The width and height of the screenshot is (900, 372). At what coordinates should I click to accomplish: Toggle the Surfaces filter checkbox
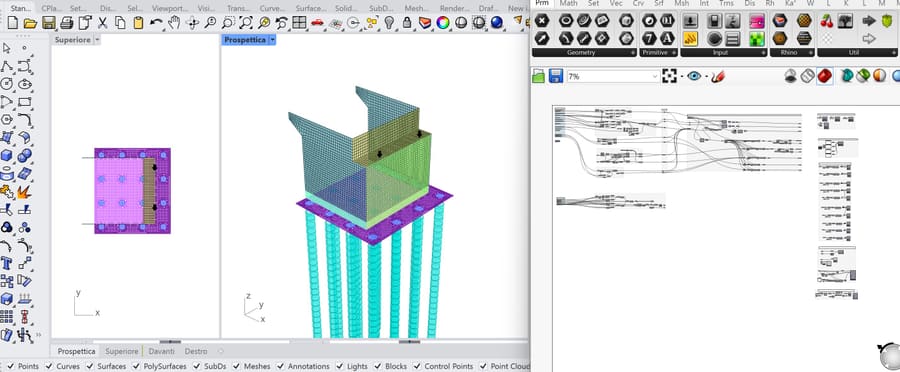[x=90, y=366]
